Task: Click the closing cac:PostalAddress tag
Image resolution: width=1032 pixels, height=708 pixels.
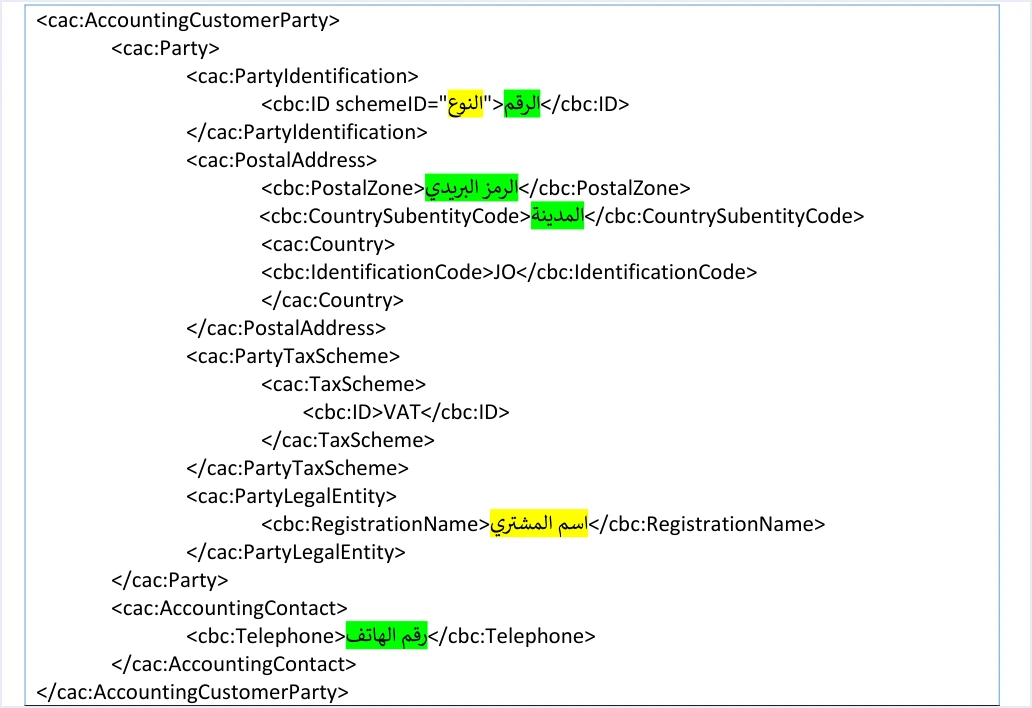Action: click(286, 328)
